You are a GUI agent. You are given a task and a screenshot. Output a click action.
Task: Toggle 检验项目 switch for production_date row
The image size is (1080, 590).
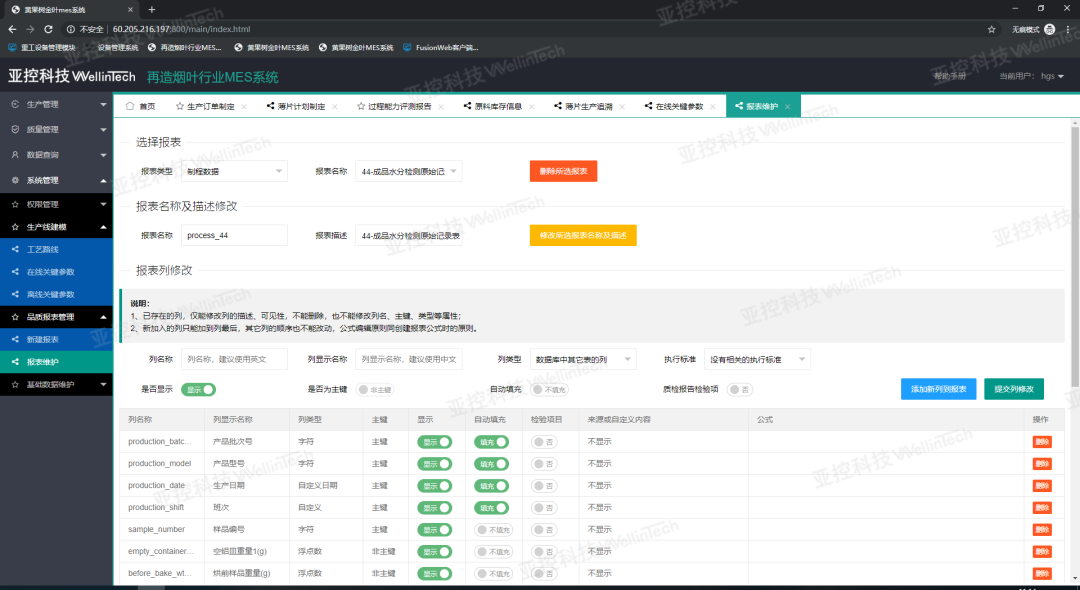(x=544, y=486)
